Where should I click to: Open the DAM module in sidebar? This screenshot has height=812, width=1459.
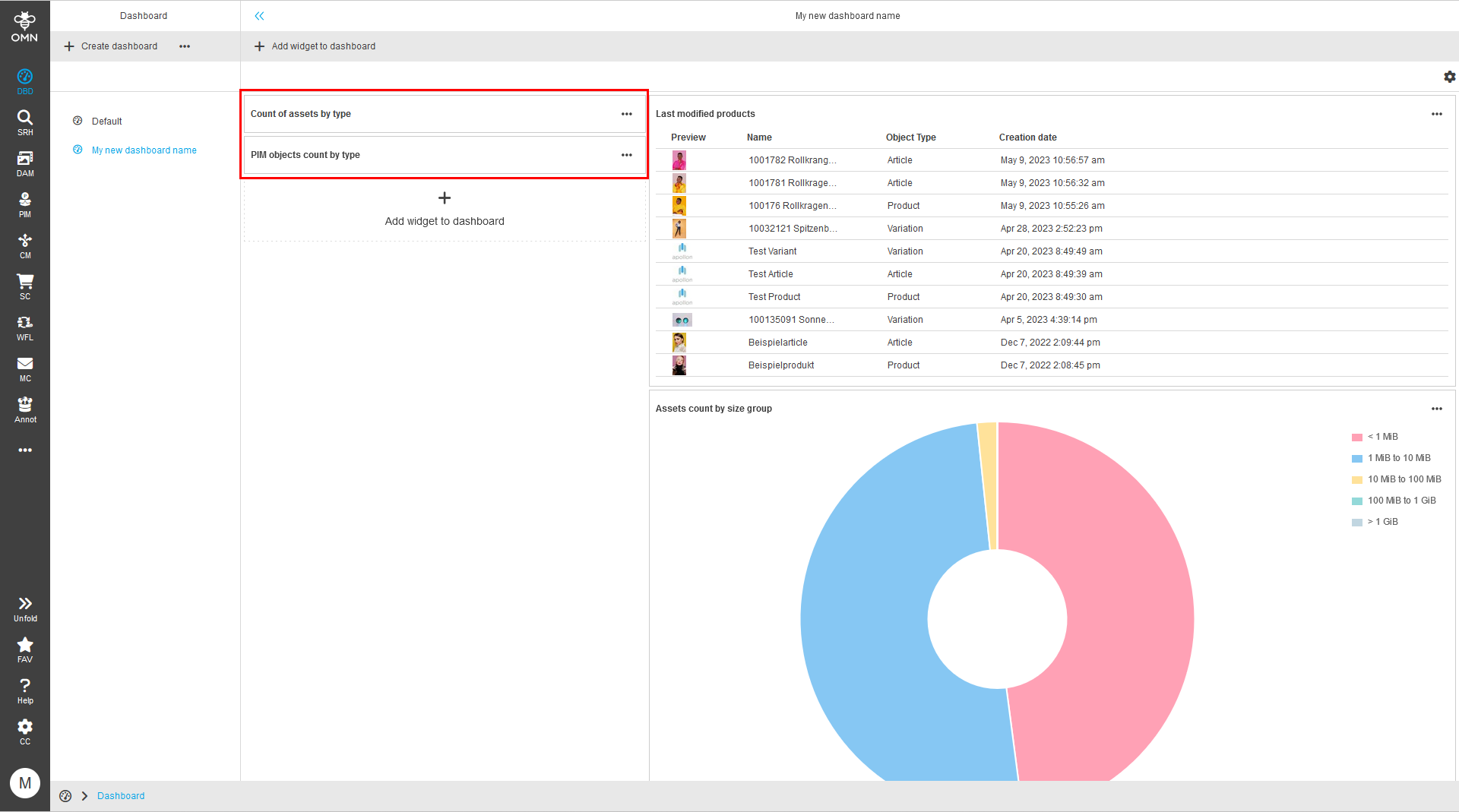pyautogui.click(x=25, y=163)
